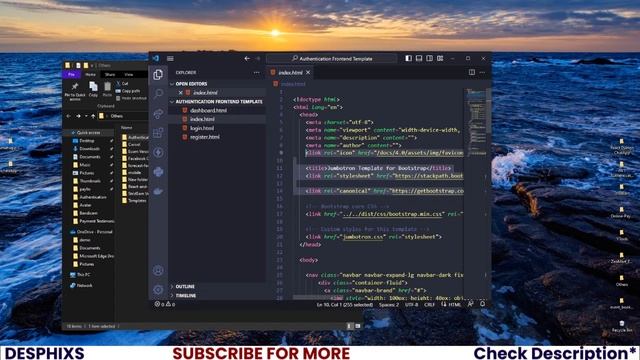Viewport: 640px width, 360px height.
Task: Open the File tab in File Explorer
Action: [71, 74]
